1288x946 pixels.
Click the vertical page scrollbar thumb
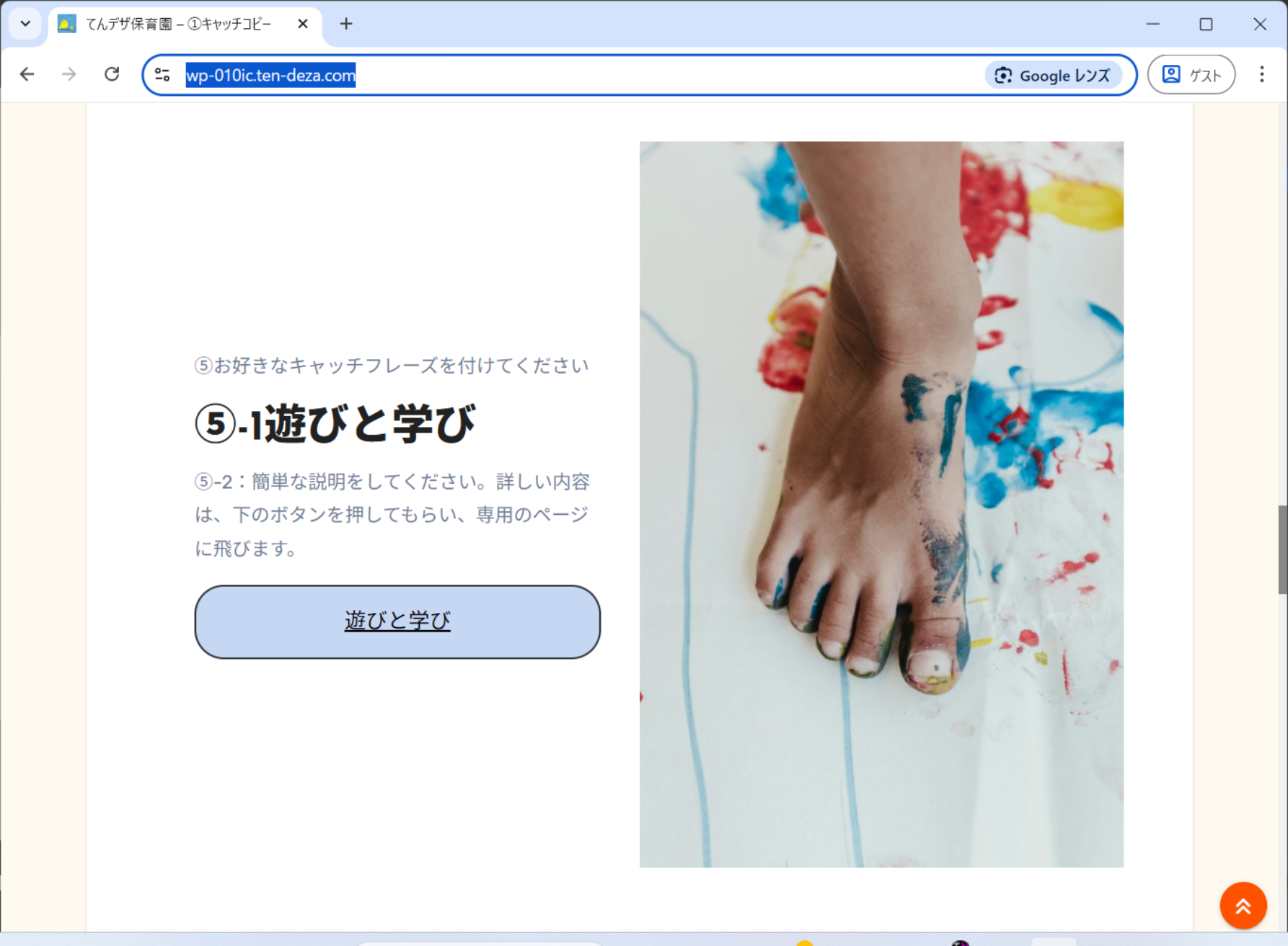tap(1282, 549)
